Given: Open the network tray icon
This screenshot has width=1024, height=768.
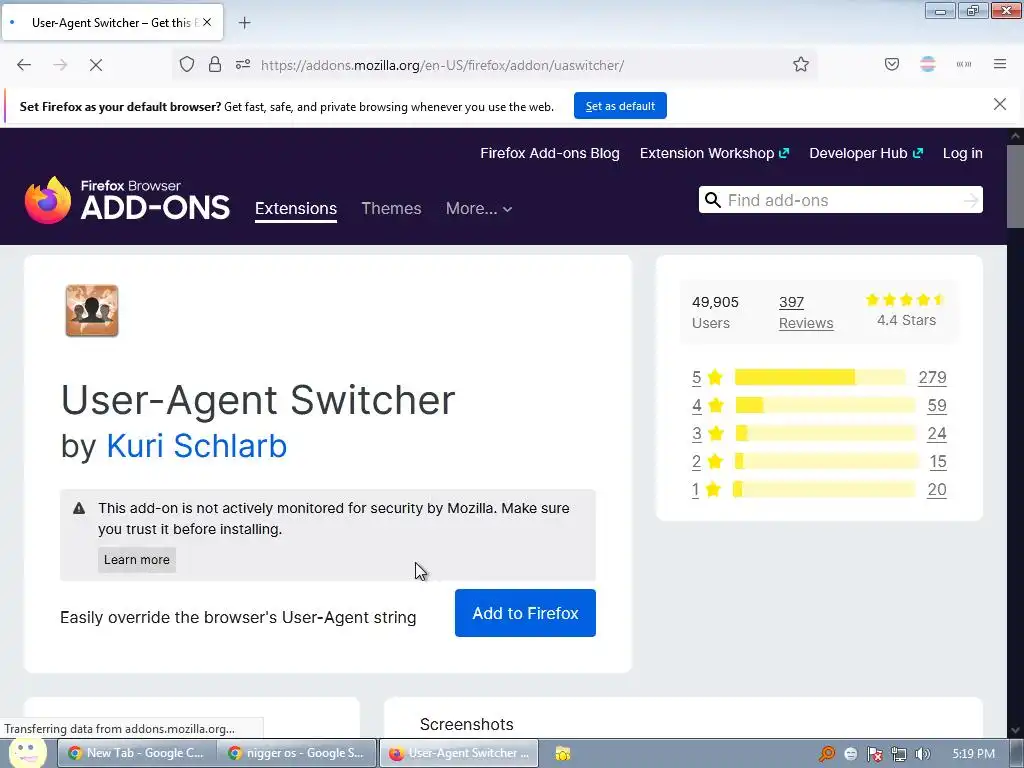Looking at the screenshot, I should (x=899, y=754).
